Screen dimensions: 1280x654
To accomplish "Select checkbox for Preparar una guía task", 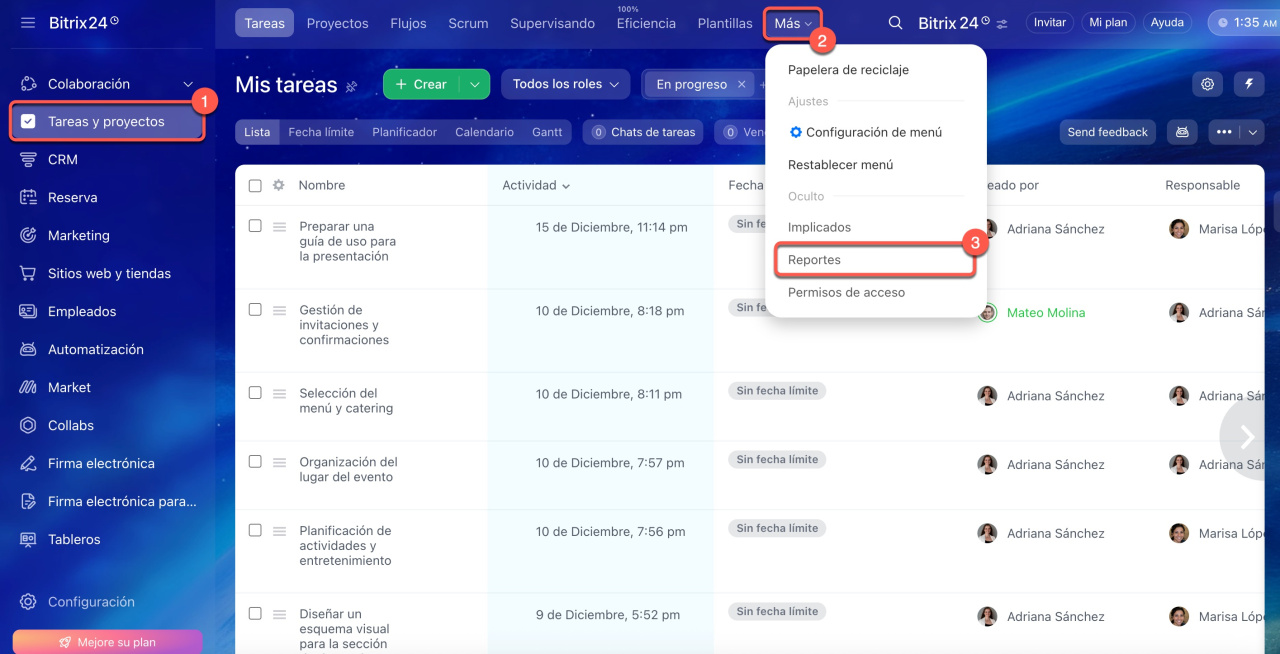I will tap(255, 226).
